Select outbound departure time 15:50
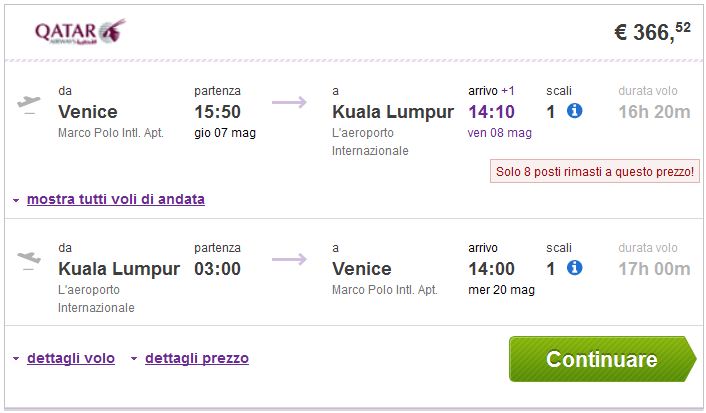 click(218, 112)
